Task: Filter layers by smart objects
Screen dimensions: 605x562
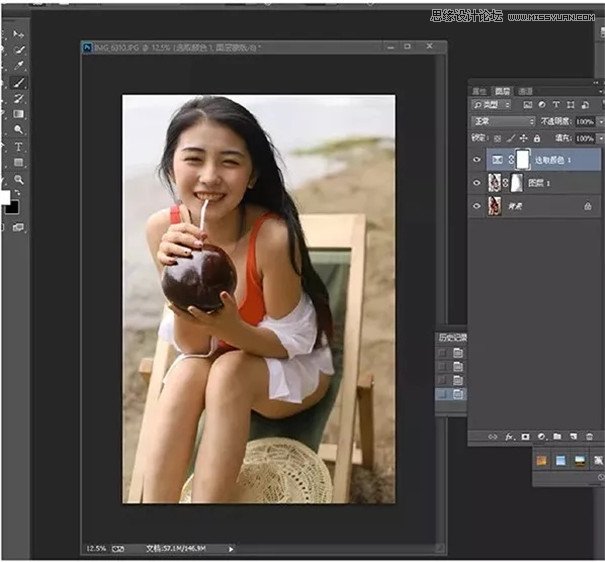Action: pos(585,105)
